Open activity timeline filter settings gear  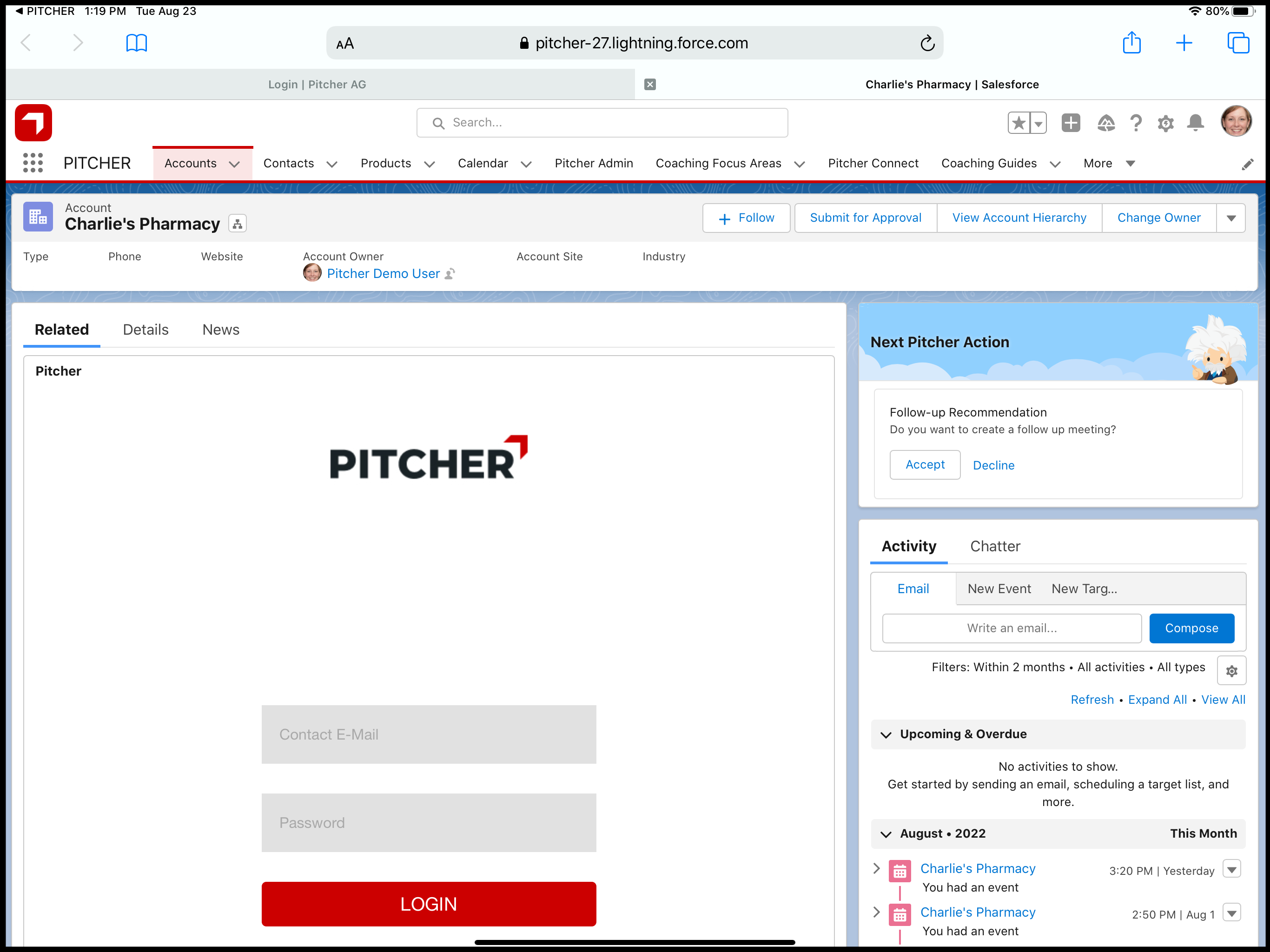(1231, 671)
